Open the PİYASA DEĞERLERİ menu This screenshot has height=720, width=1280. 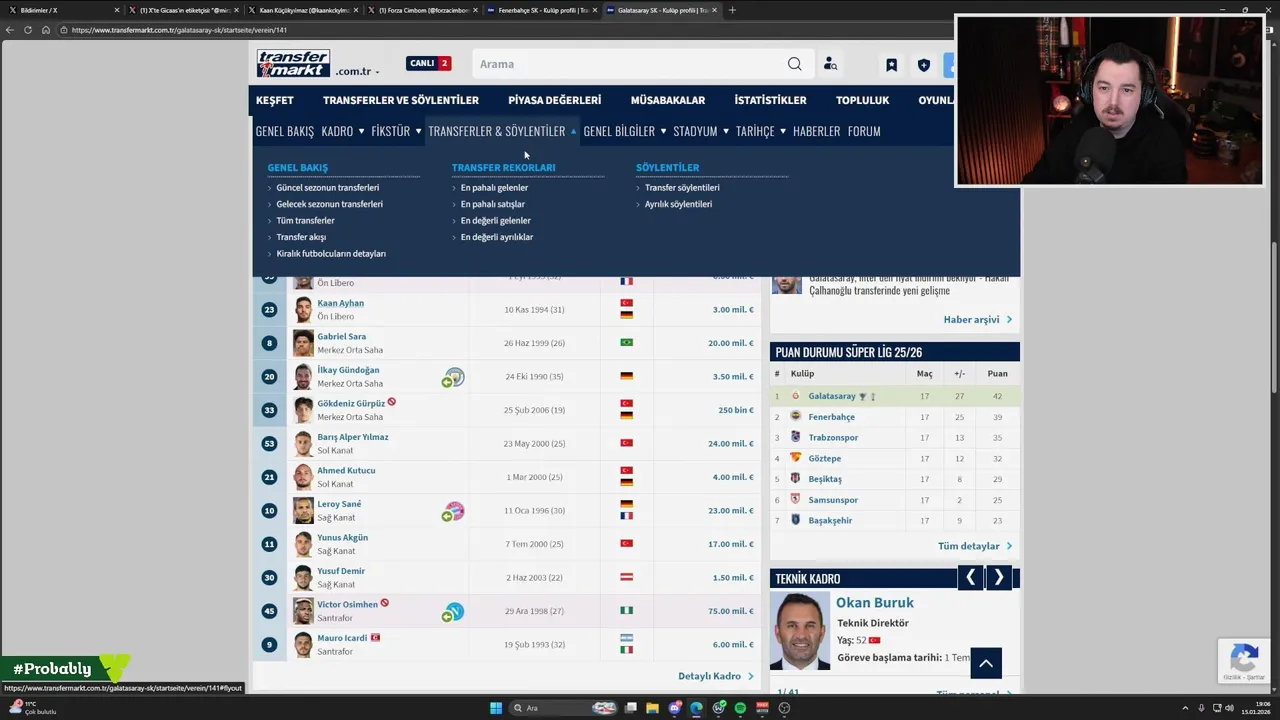[555, 100]
